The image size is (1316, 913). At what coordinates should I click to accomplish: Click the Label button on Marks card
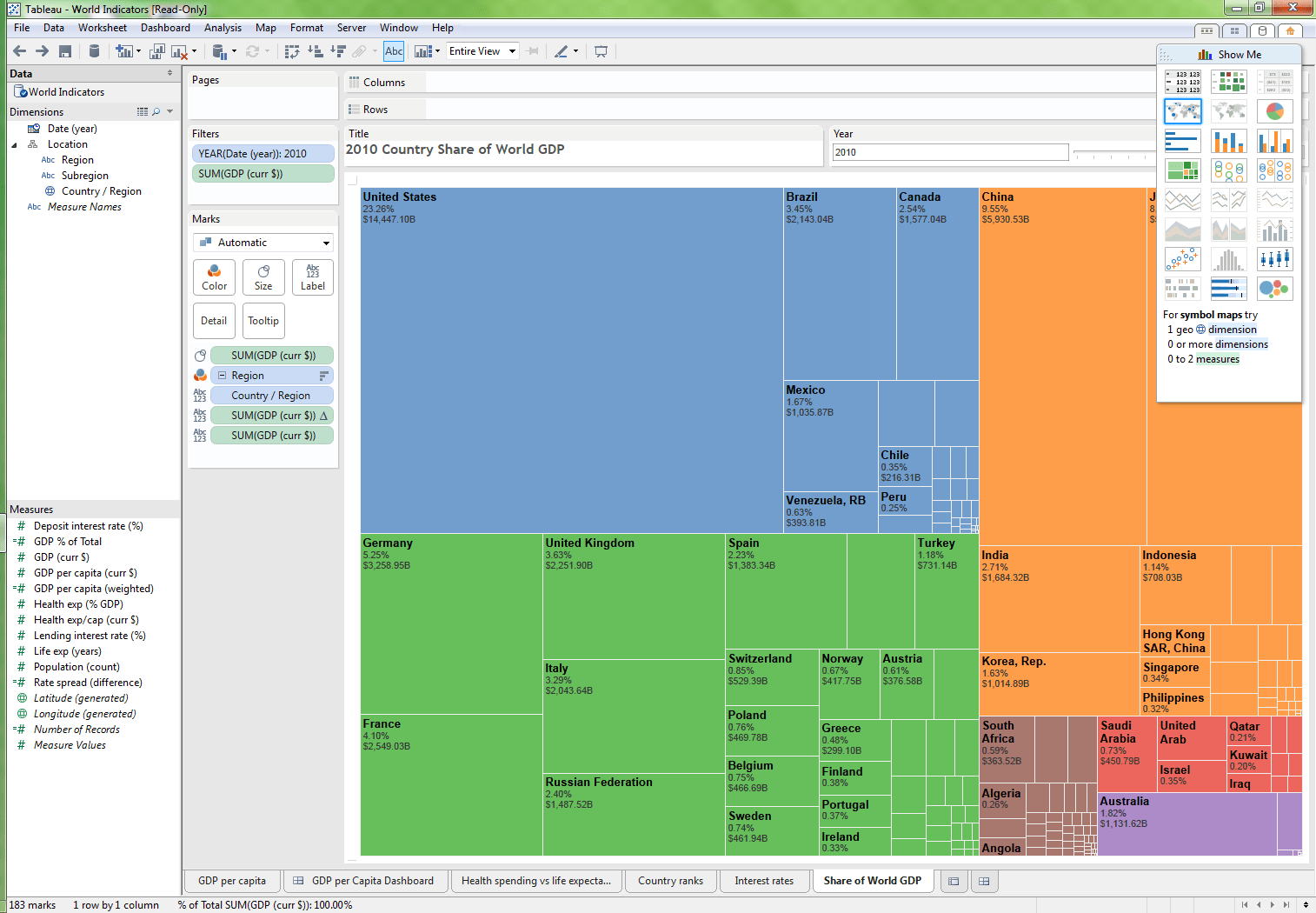coord(313,277)
